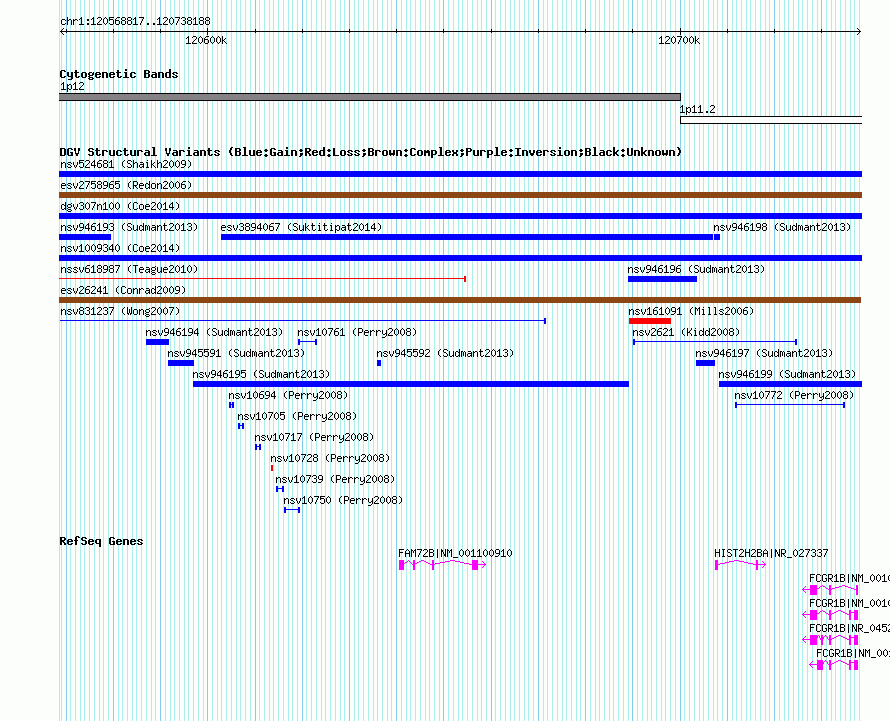Click the 1p12 cytogenetic band bar
890x721 pixels.
click(x=370, y=97)
